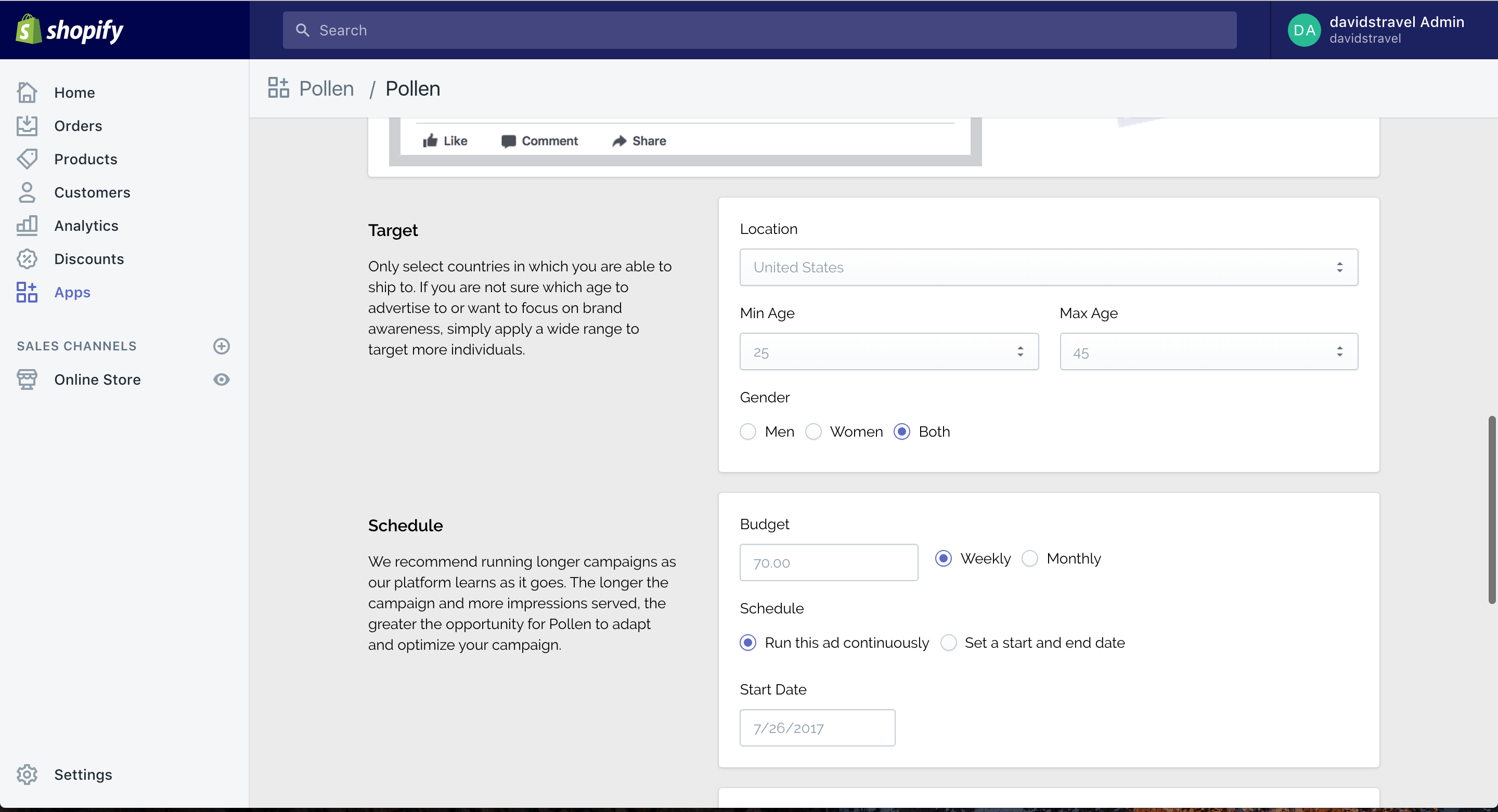Click the Start Date field
The height and width of the screenshot is (812, 1498).
click(x=817, y=728)
